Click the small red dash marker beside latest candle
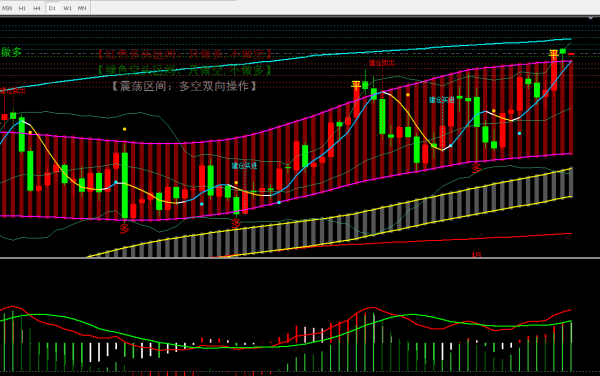Image resolution: width=600 pixels, height=376 pixels. 571,54
